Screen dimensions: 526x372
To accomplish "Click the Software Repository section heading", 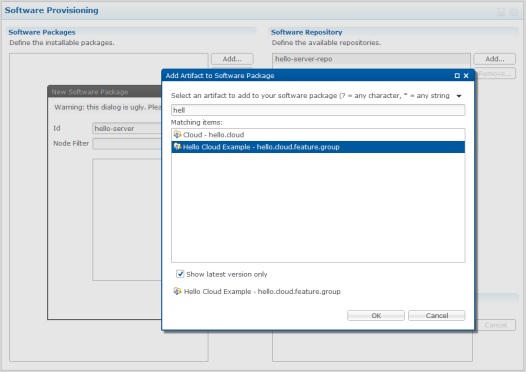I will click(x=307, y=32).
